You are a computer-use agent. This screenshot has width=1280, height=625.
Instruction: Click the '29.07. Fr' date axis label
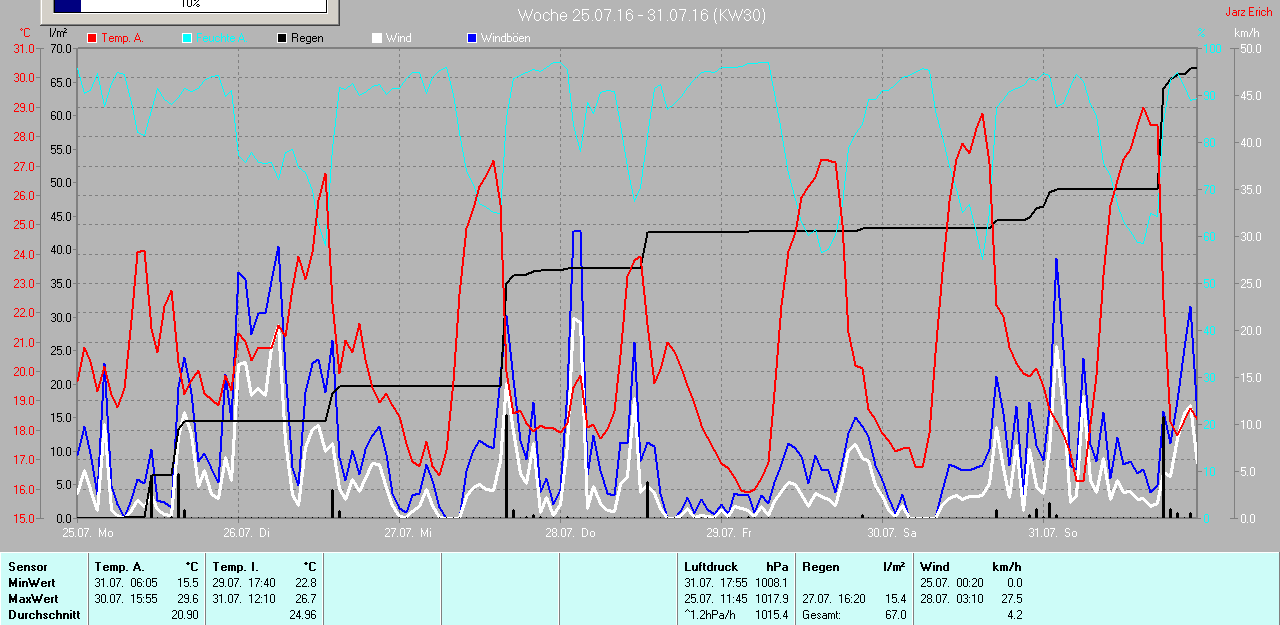[730, 533]
